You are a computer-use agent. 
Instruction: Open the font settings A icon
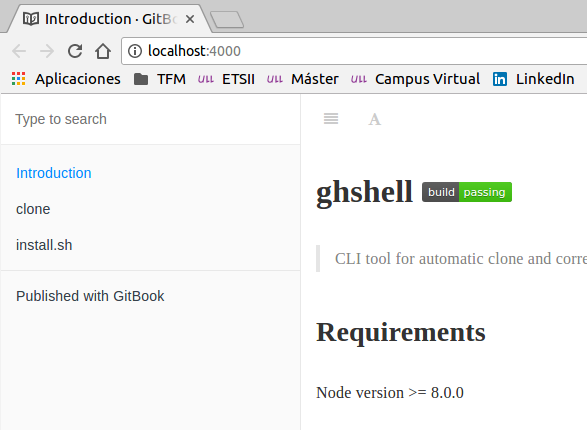(x=374, y=119)
